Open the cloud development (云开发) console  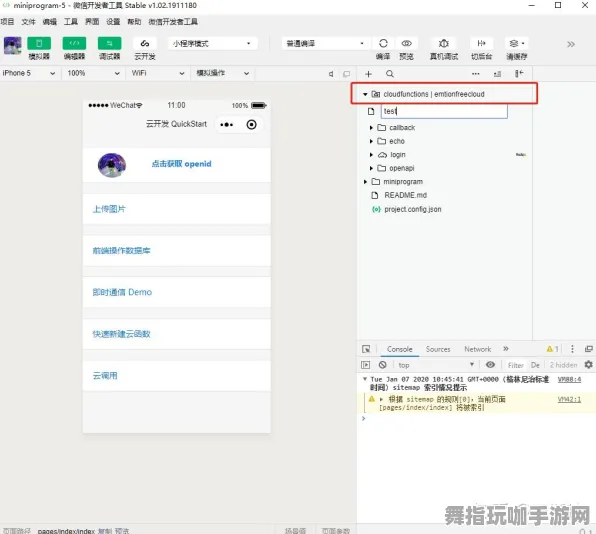145,43
